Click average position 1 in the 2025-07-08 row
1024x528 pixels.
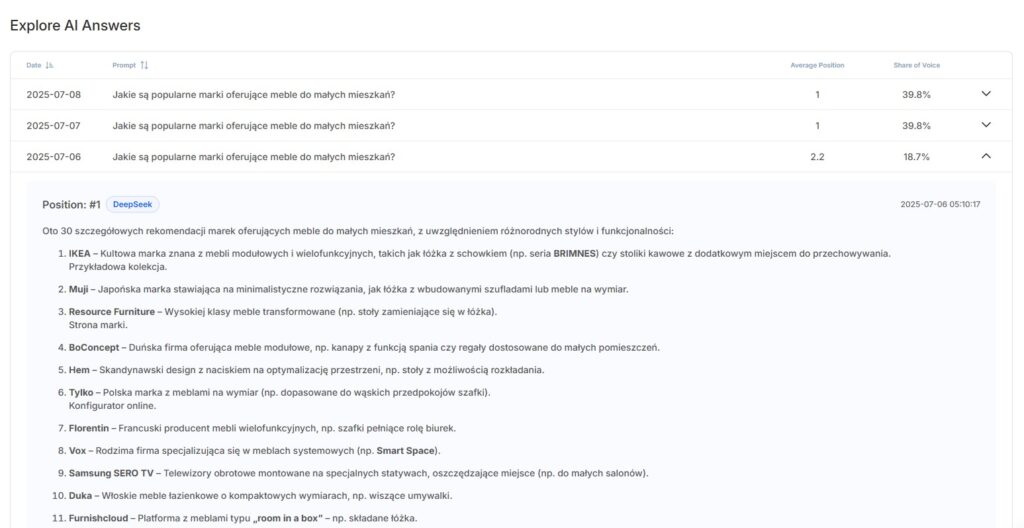pyautogui.click(x=817, y=95)
